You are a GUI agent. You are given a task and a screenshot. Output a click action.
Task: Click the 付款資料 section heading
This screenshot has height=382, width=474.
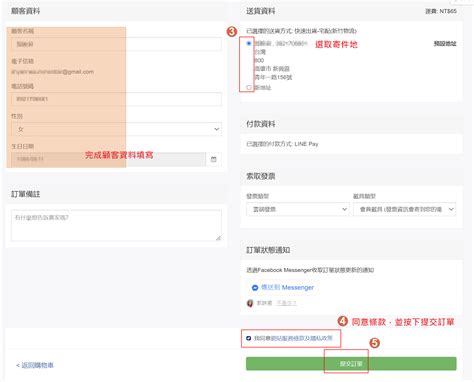(x=261, y=124)
